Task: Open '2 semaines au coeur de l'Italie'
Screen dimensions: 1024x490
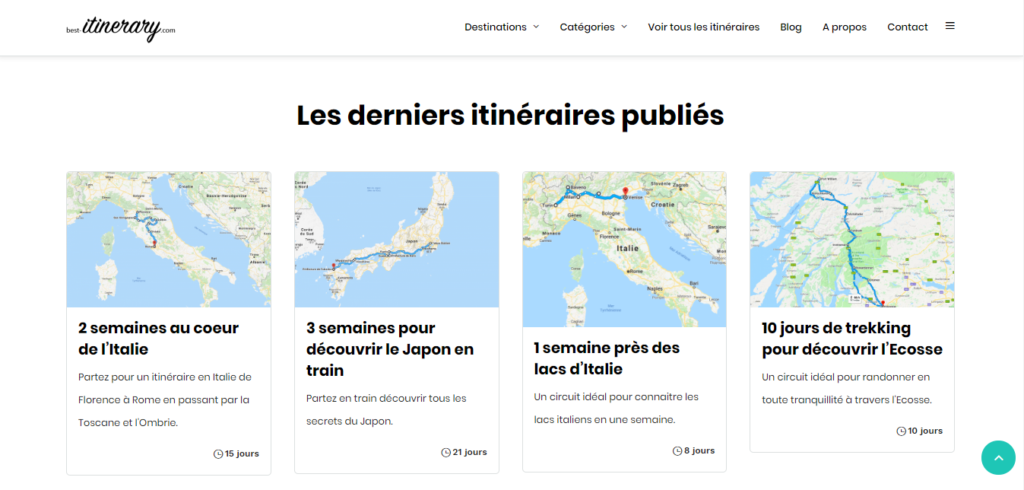Action: [159, 338]
